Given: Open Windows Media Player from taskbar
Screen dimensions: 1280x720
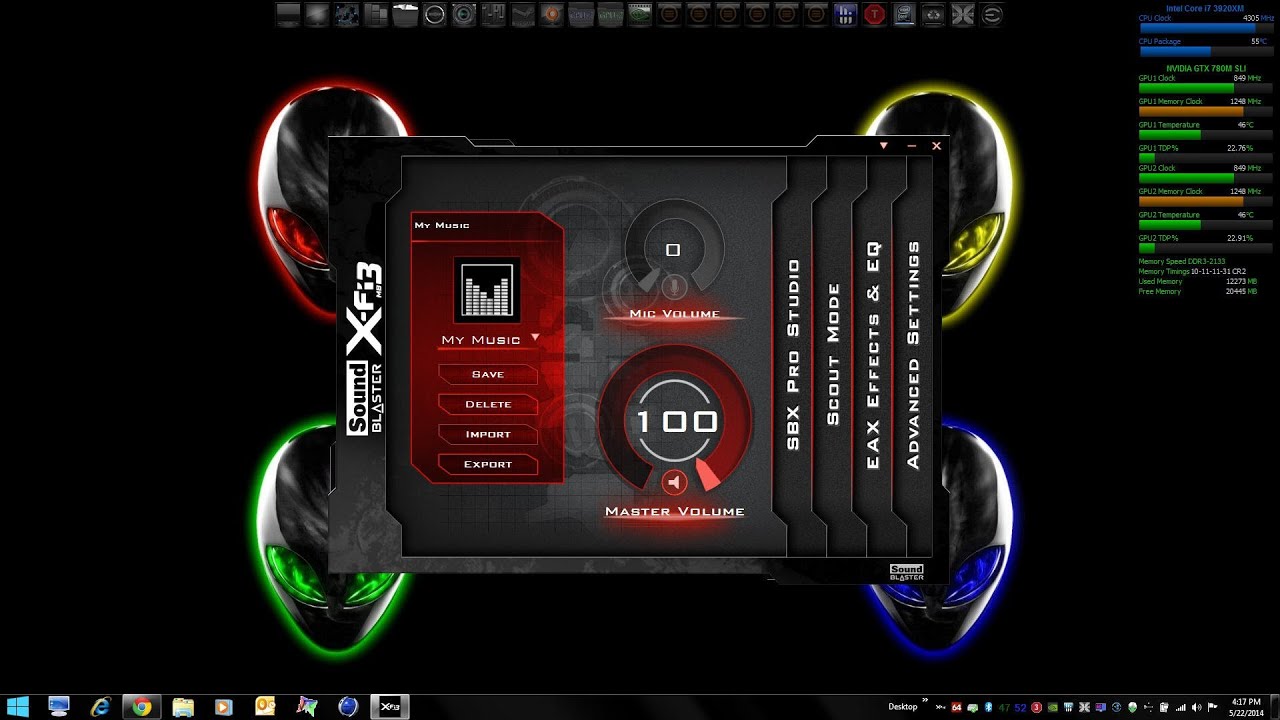Looking at the screenshot, I should pos(224,707).
